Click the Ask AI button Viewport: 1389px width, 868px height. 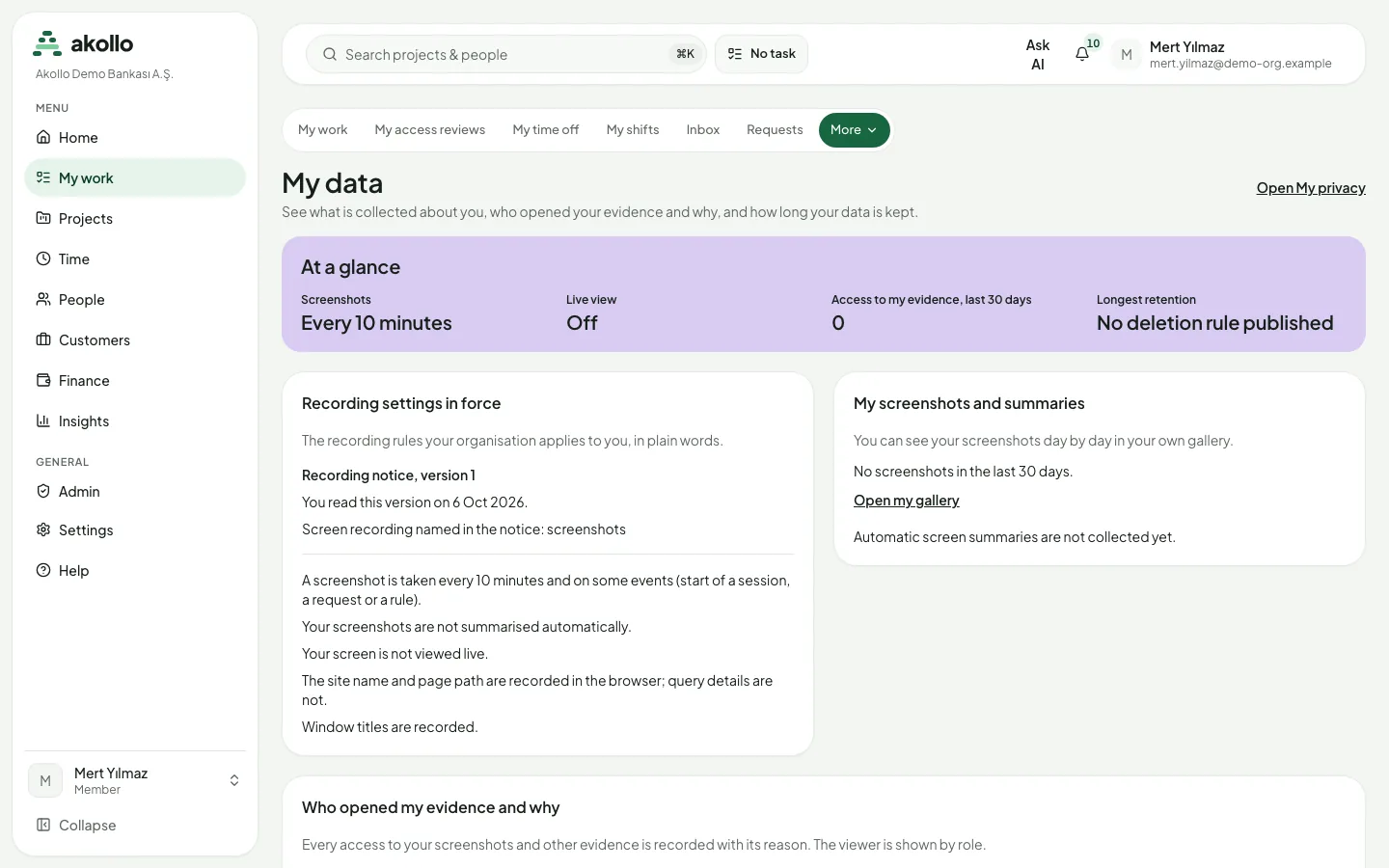1038,55
